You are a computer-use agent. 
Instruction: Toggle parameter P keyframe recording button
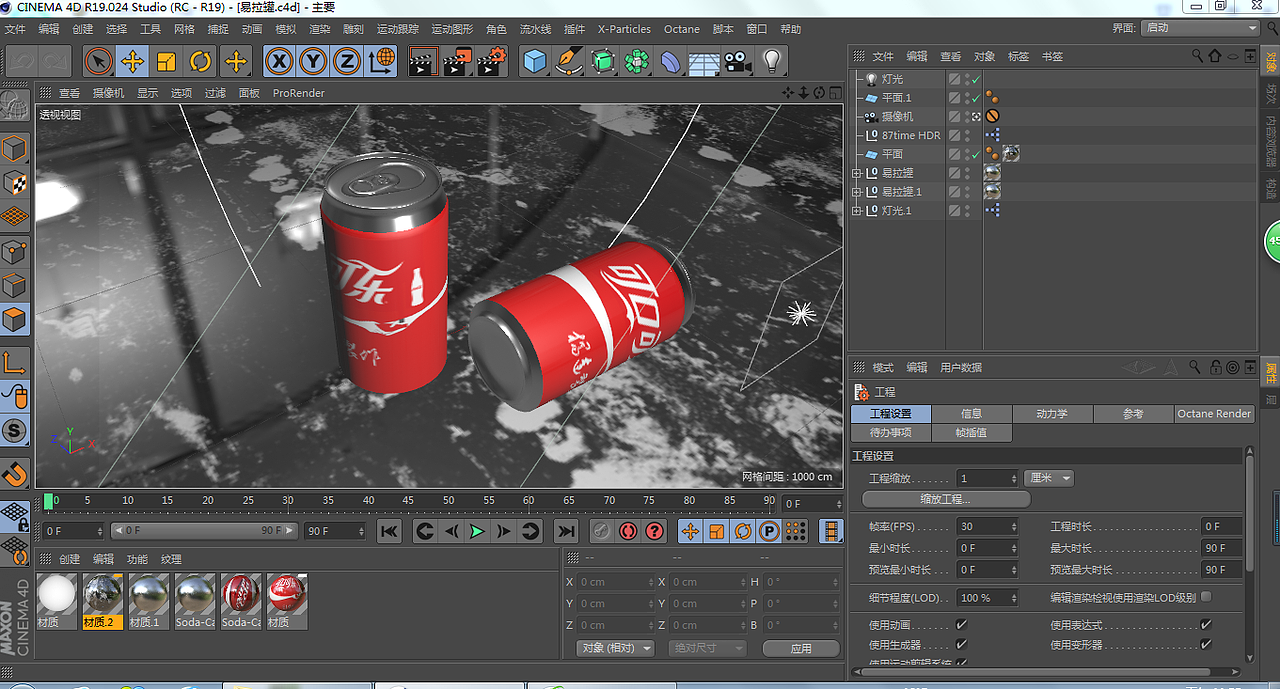pyautogui.click(x=769, y=531)
